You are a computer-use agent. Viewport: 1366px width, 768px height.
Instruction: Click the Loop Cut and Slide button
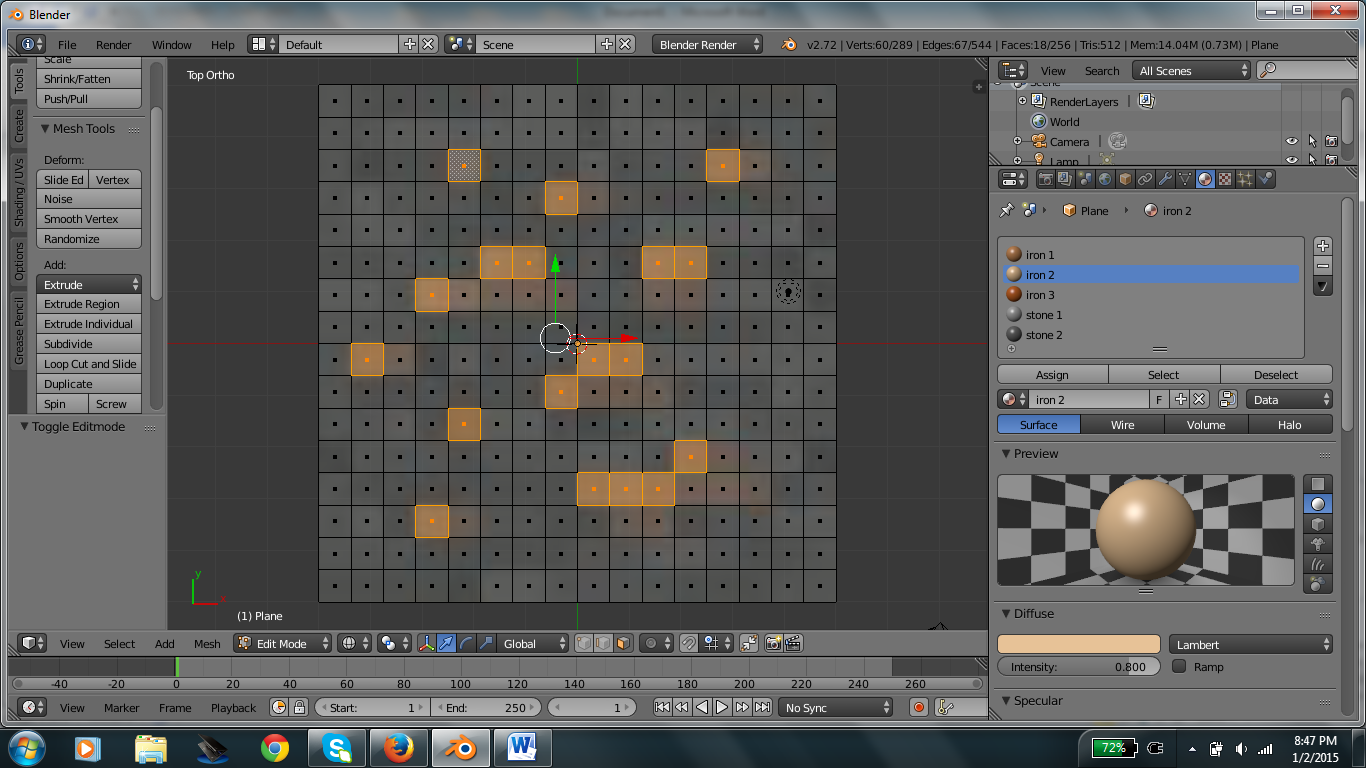(x=89, y=364)
